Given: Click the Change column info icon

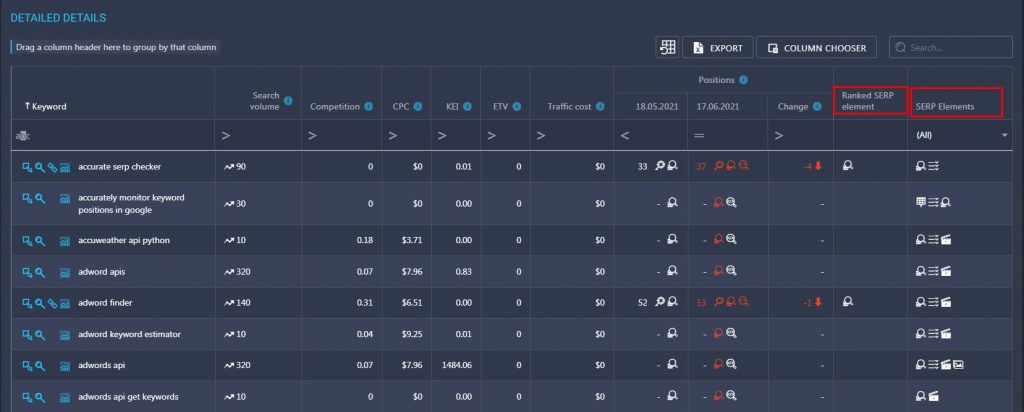Looking at the screenshot, I should coord(816,106).
